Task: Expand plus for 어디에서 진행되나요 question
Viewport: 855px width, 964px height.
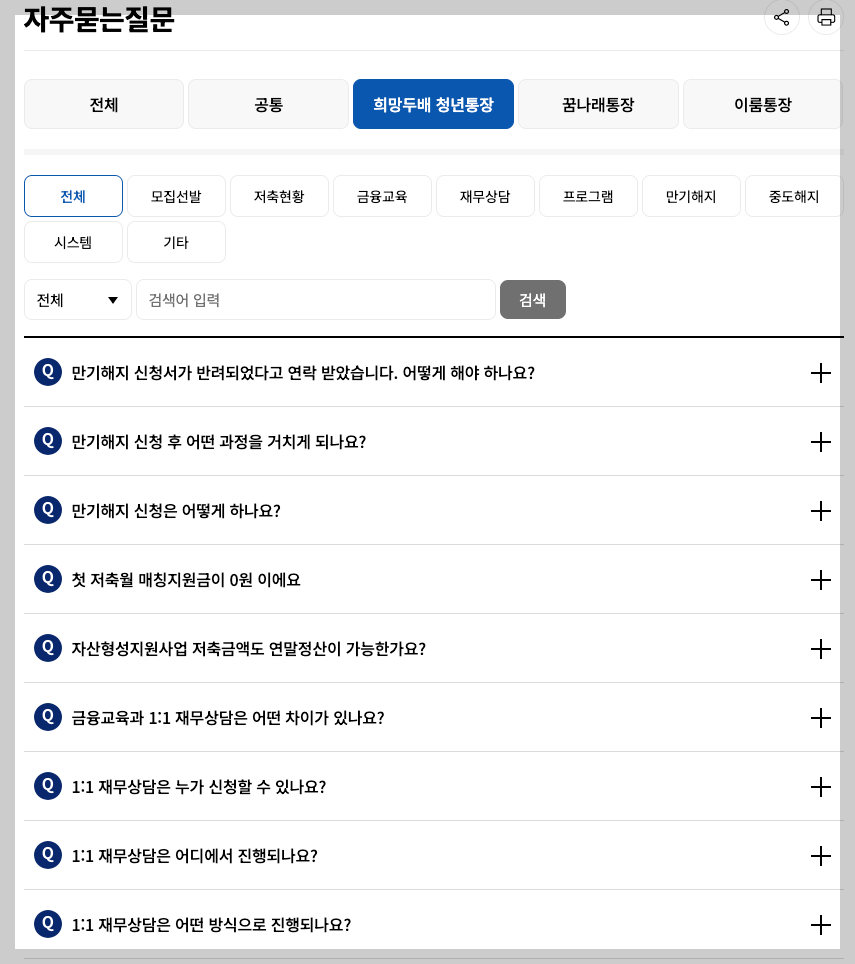Action: coord(821,856)
